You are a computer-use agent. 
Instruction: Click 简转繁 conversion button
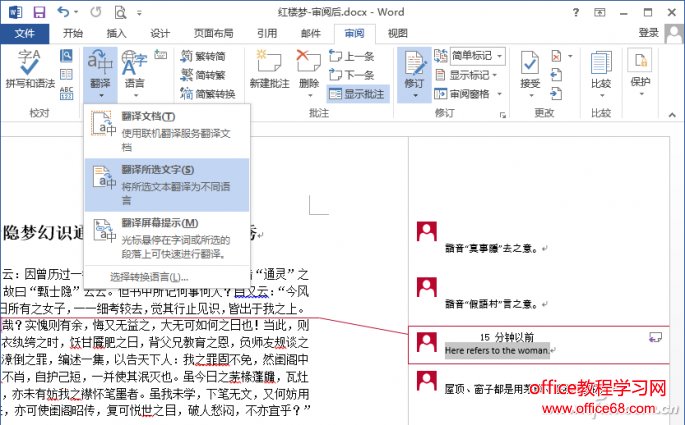coord(204,75)
